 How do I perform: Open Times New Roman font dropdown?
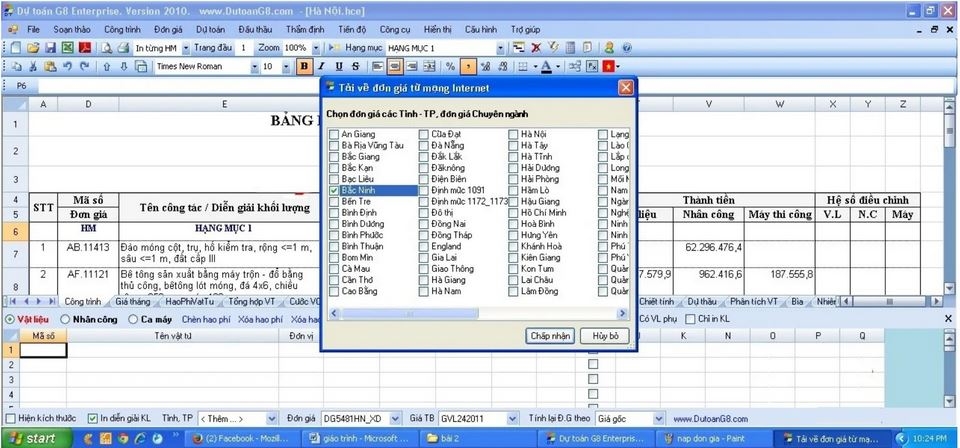pos(255,67)
